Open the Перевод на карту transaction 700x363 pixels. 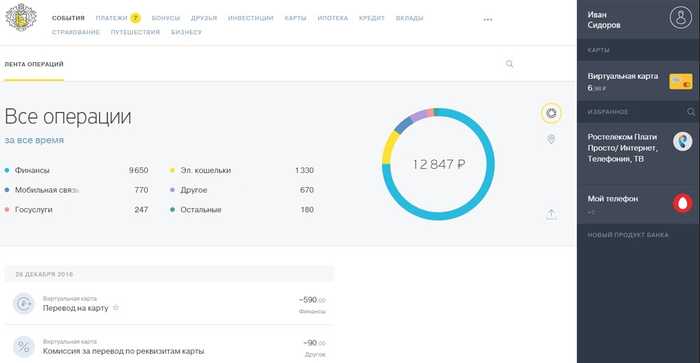coord(169,304)
